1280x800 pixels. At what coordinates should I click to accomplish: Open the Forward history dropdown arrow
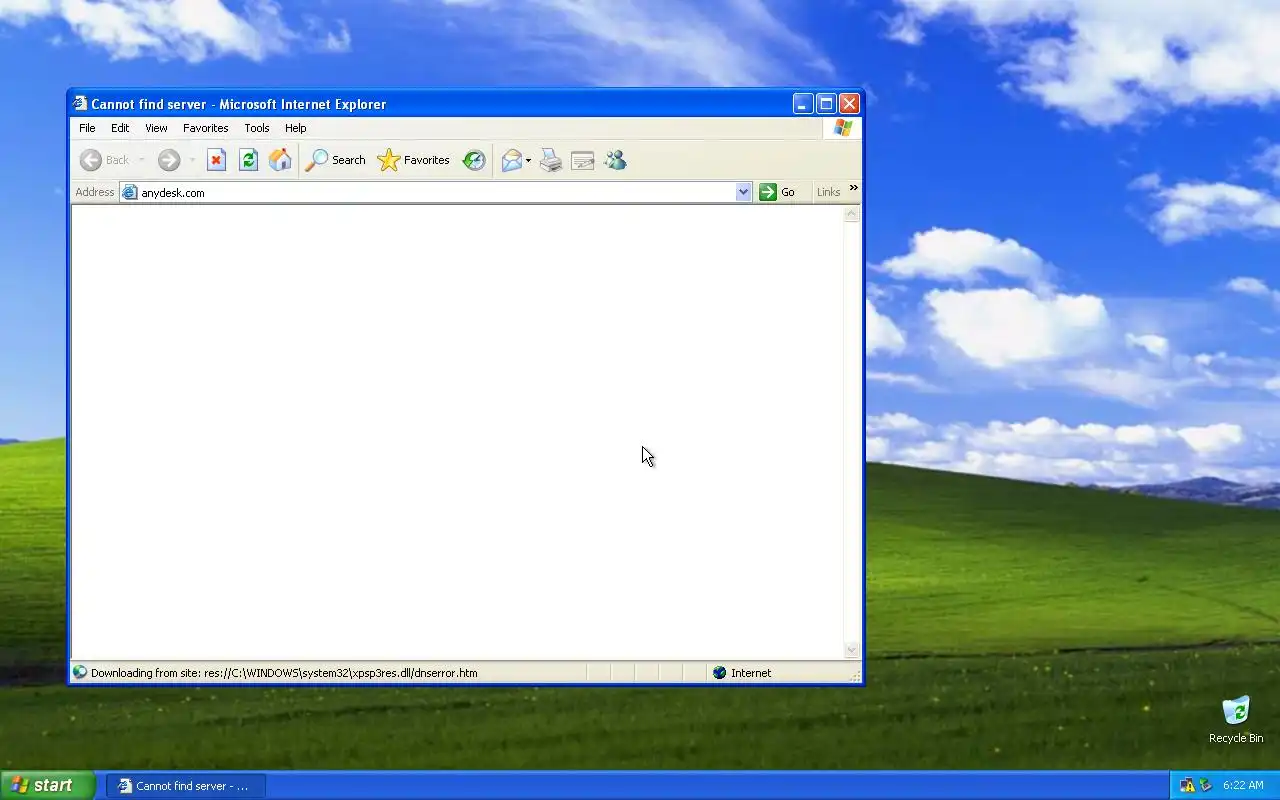[x=191, y=160]
